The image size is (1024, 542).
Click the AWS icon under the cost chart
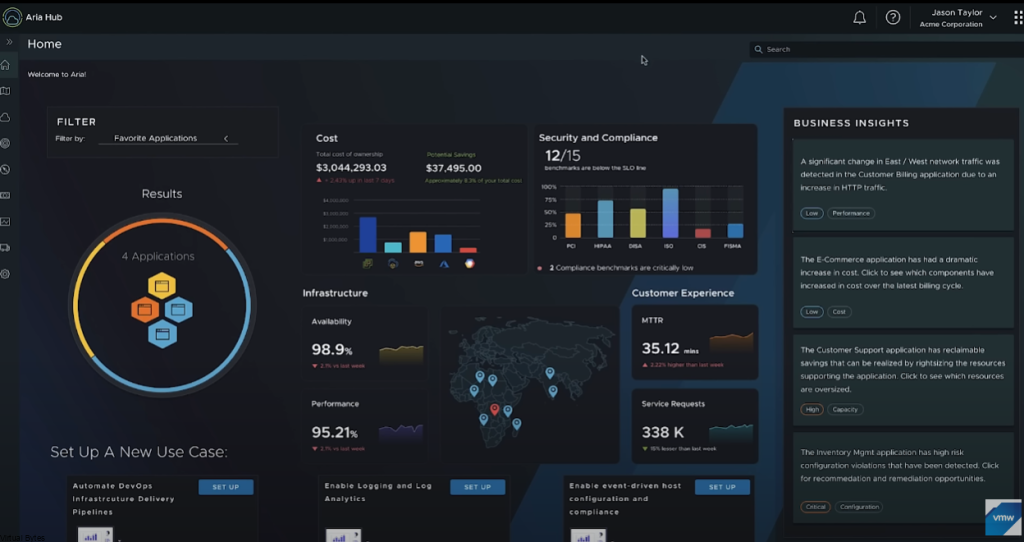(419, 264)
